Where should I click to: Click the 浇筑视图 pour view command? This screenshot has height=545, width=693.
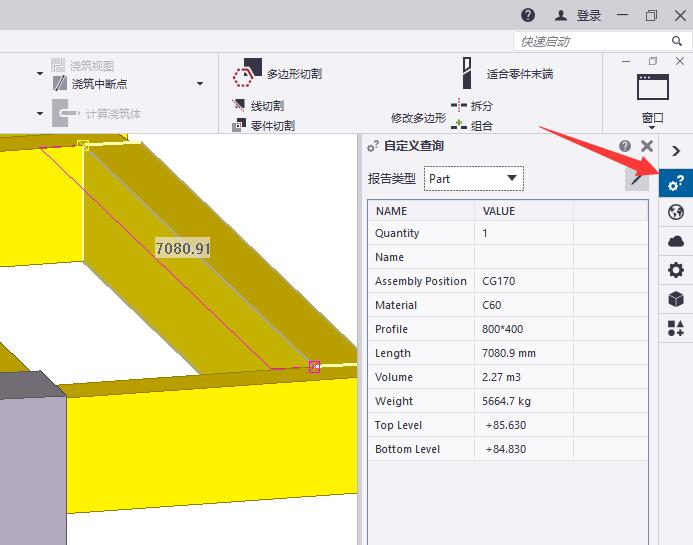pos(83,65)
